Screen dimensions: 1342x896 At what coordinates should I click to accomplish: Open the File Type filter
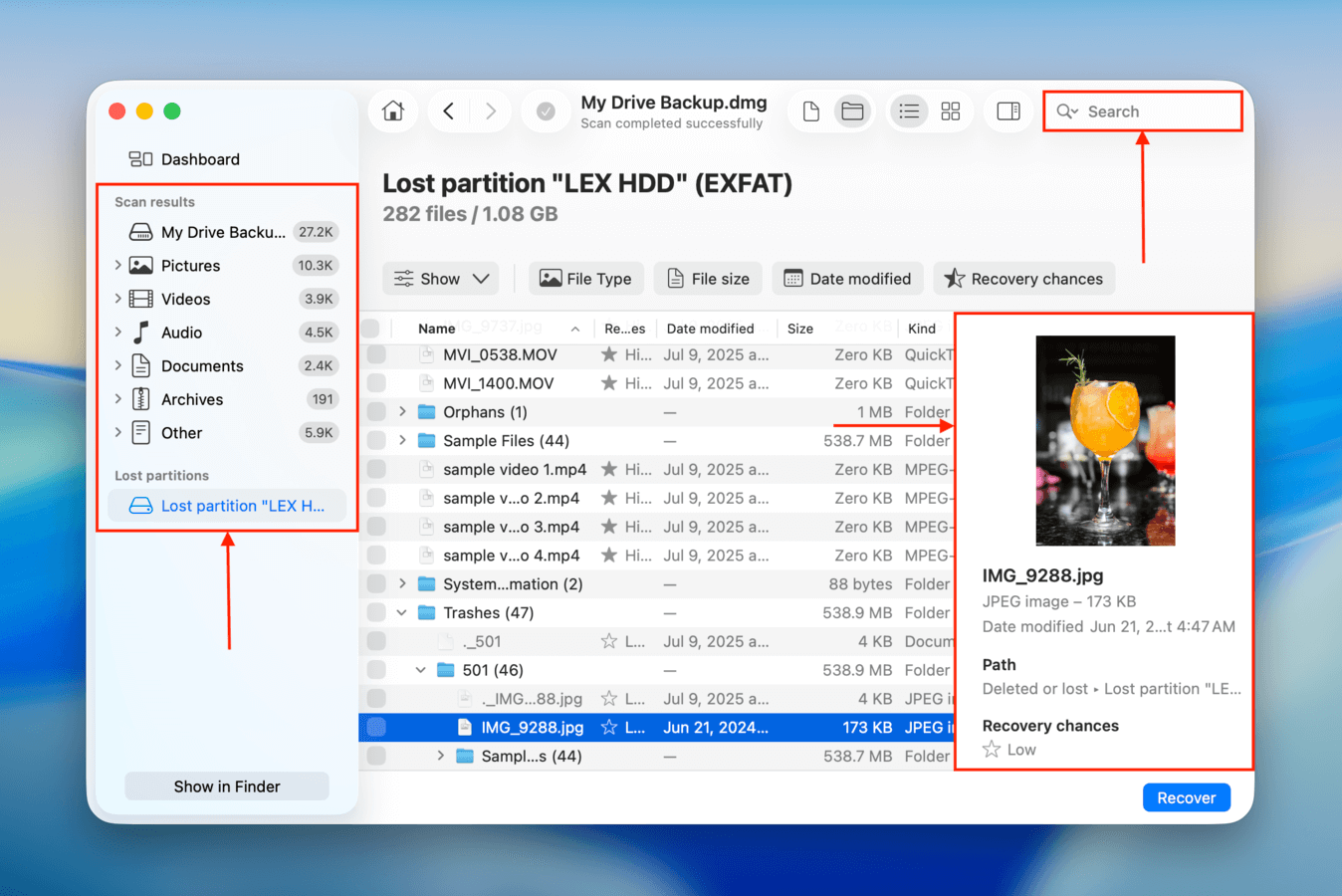coord(585,279)
